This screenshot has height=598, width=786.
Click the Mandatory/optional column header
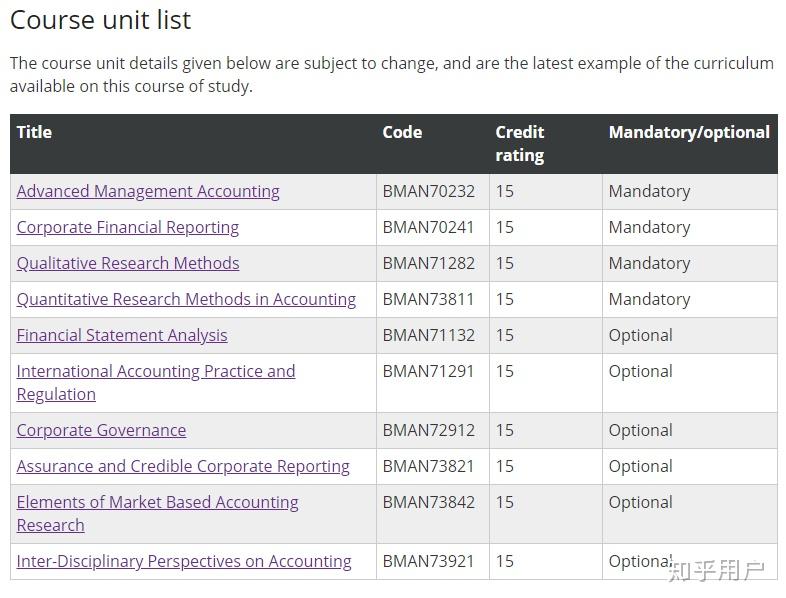coord(689,132)
